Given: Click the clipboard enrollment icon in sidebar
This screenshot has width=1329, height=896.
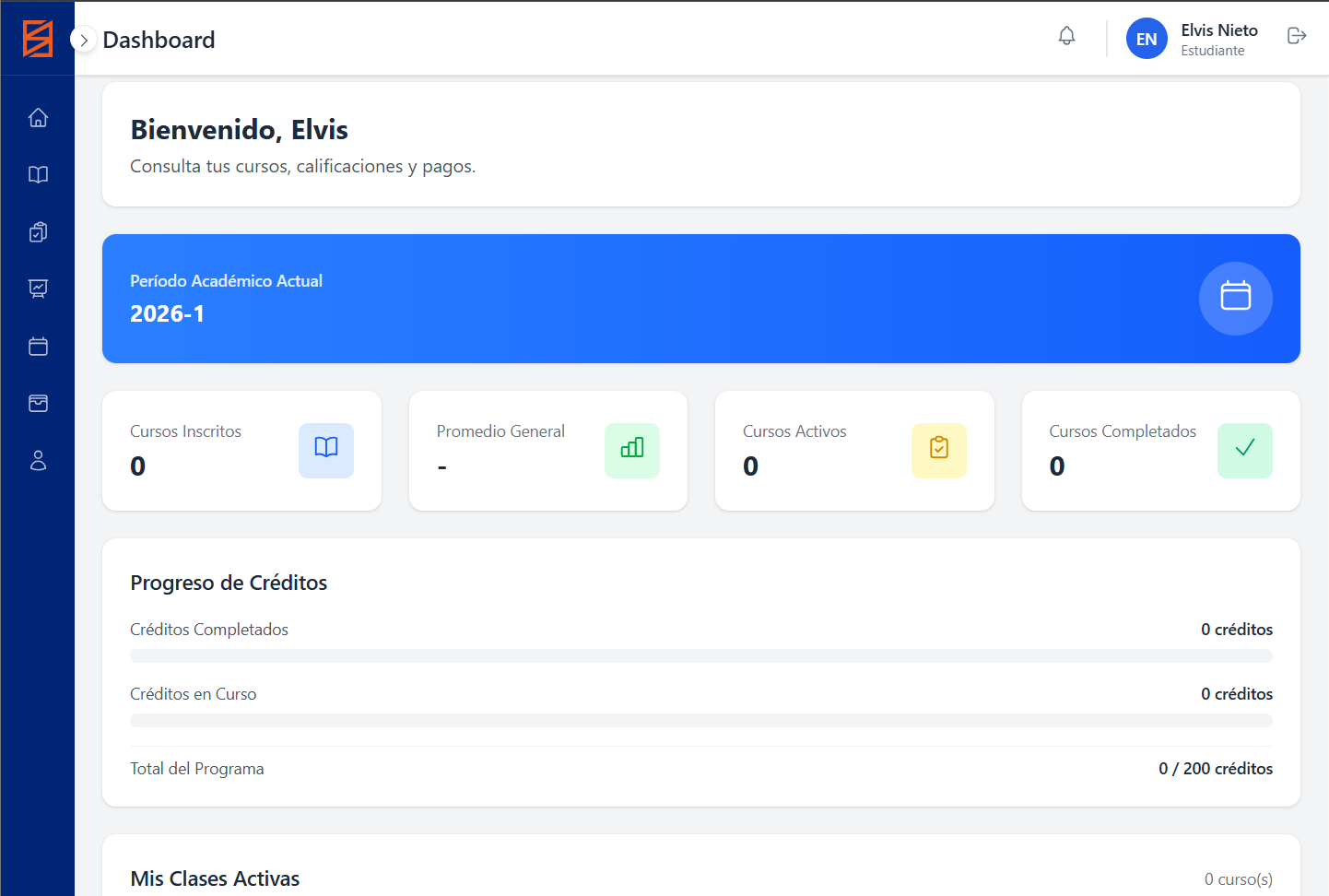Looking at the screenshot, I should [x=38, y=231].
